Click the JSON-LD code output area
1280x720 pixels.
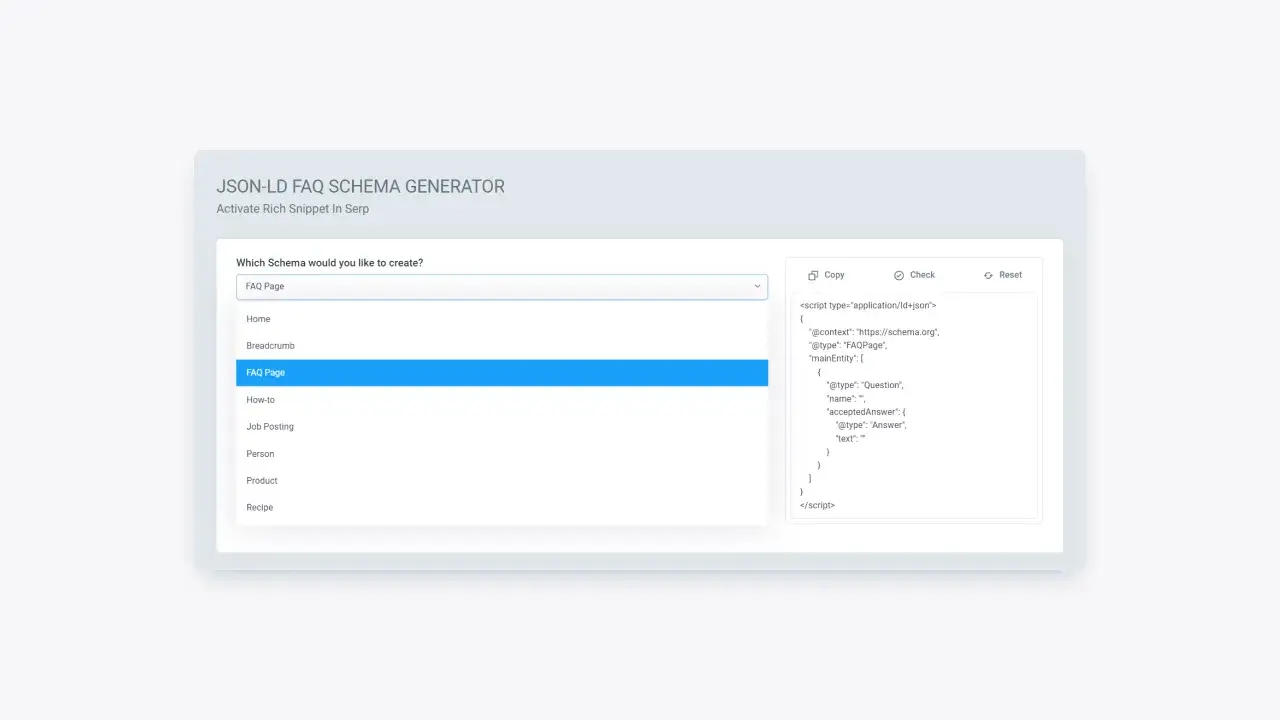[913, 405]
